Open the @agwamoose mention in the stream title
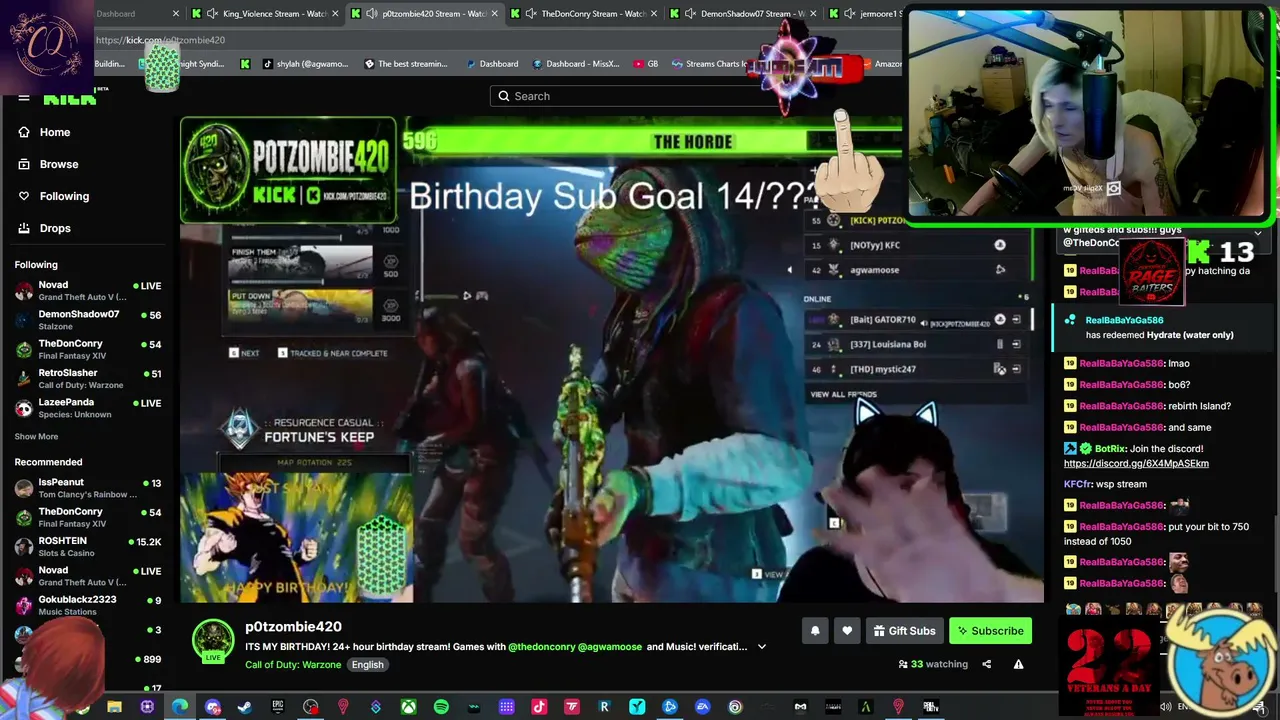The image size is (1280, 720). point(610,647)
